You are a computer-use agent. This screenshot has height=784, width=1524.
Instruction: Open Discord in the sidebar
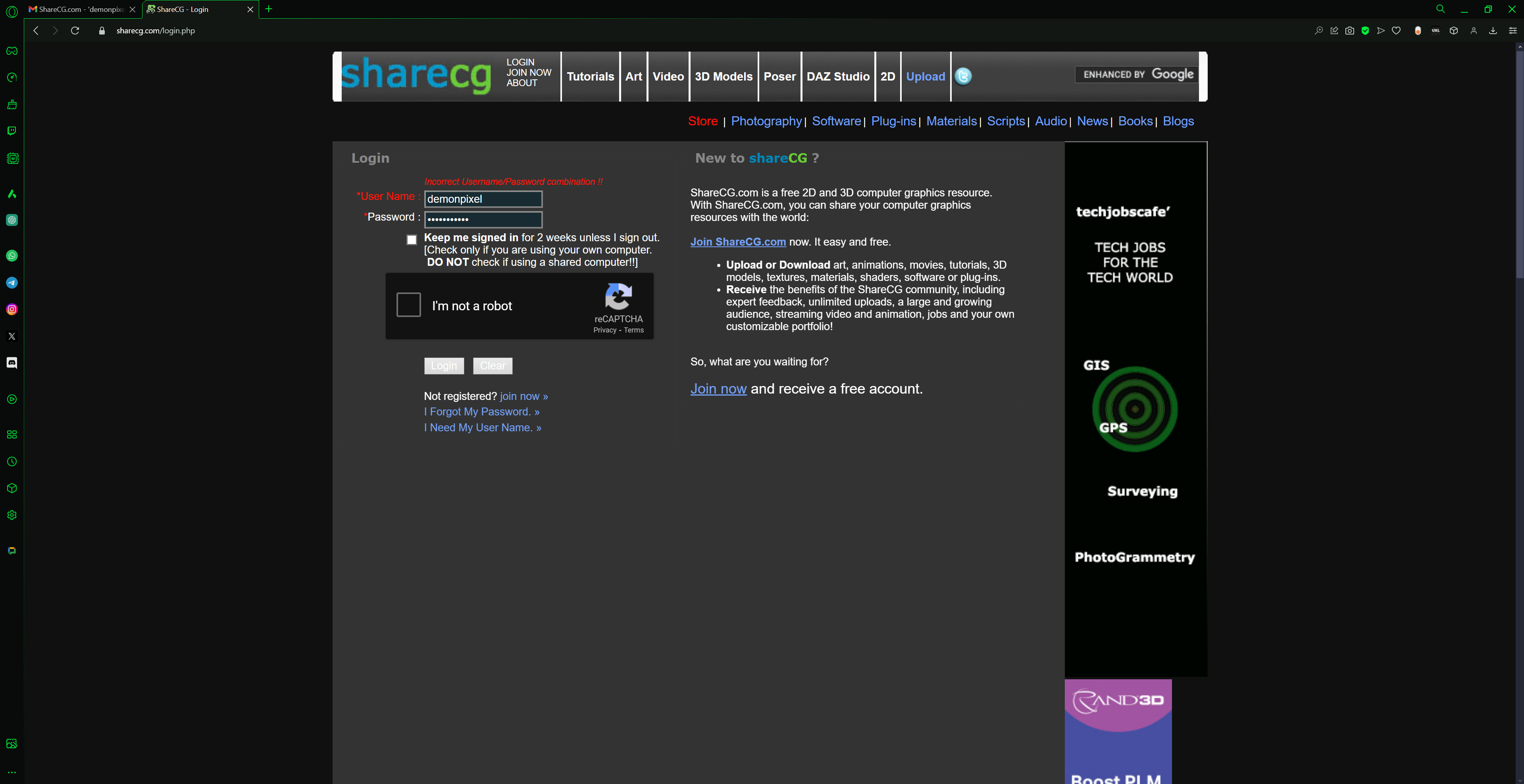tap(12, 362)
